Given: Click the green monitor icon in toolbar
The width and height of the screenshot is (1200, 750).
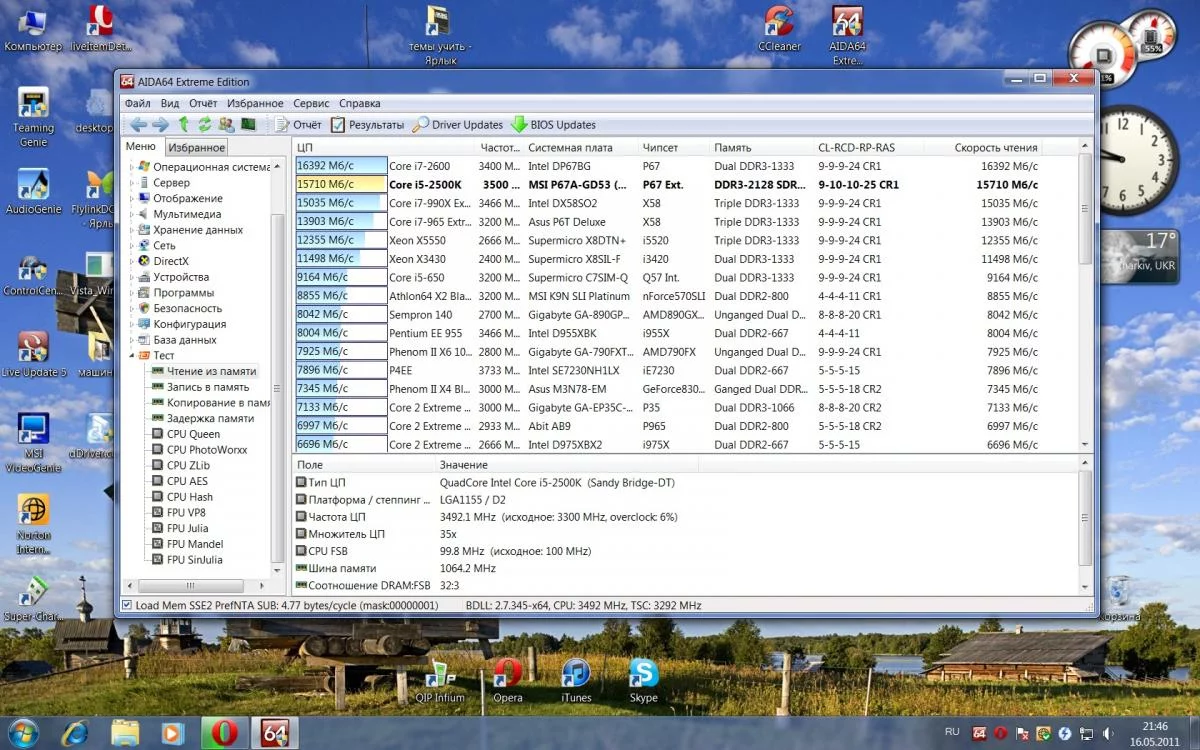Looking at the screenshot, I should tap(248, 124).
